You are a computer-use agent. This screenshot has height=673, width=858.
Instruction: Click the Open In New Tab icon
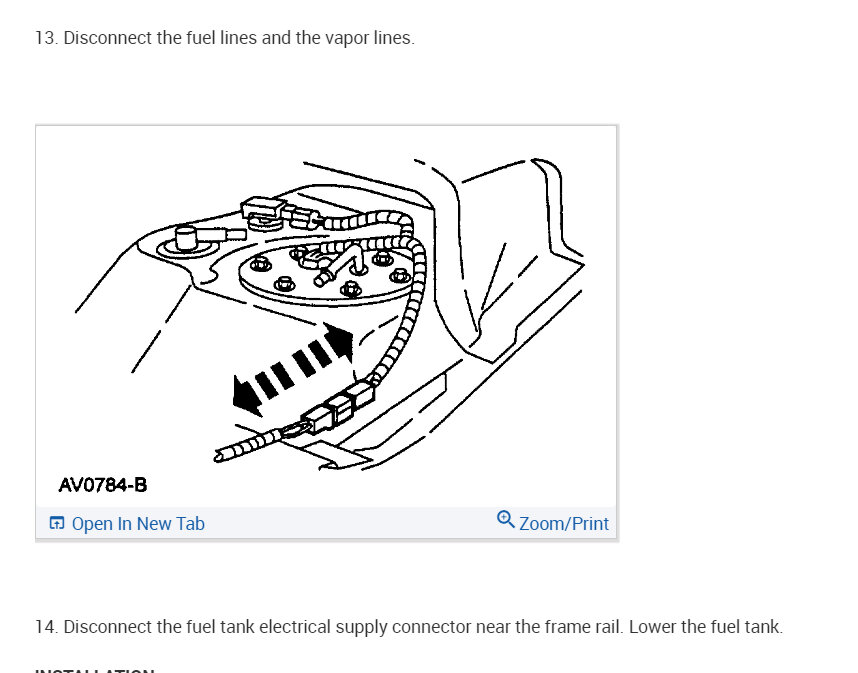pos(56,523)
